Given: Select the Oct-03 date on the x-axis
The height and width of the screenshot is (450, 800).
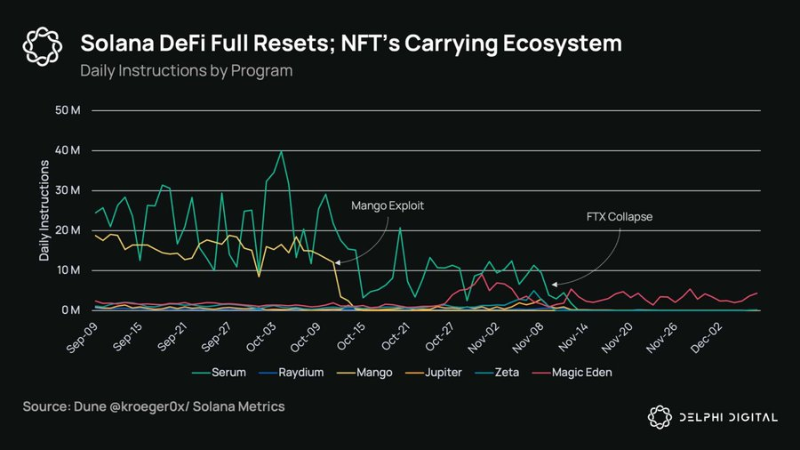Looking at the screenshot, I should click(261, 337).
